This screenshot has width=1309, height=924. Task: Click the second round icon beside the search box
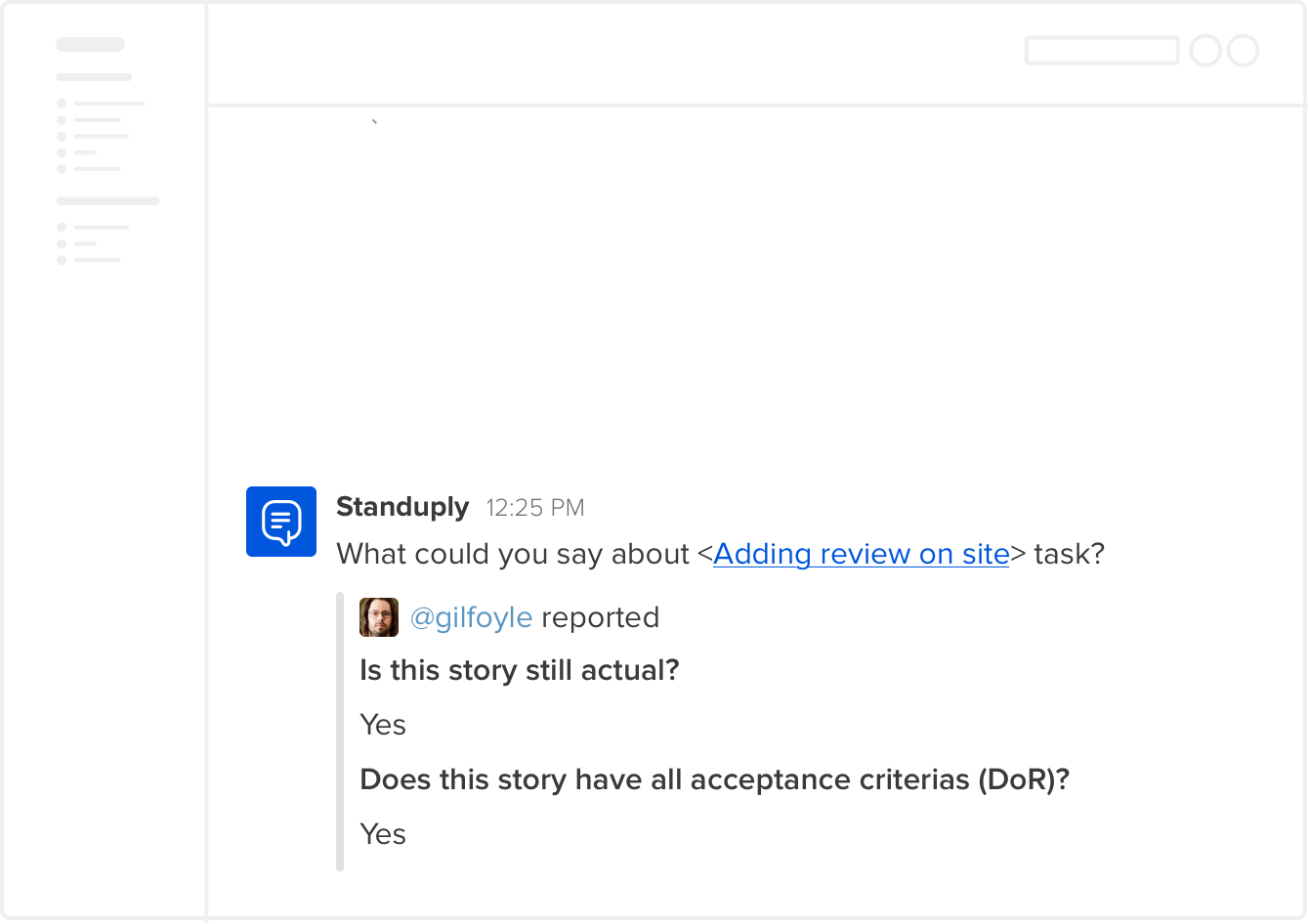(x=1244, y=51)
